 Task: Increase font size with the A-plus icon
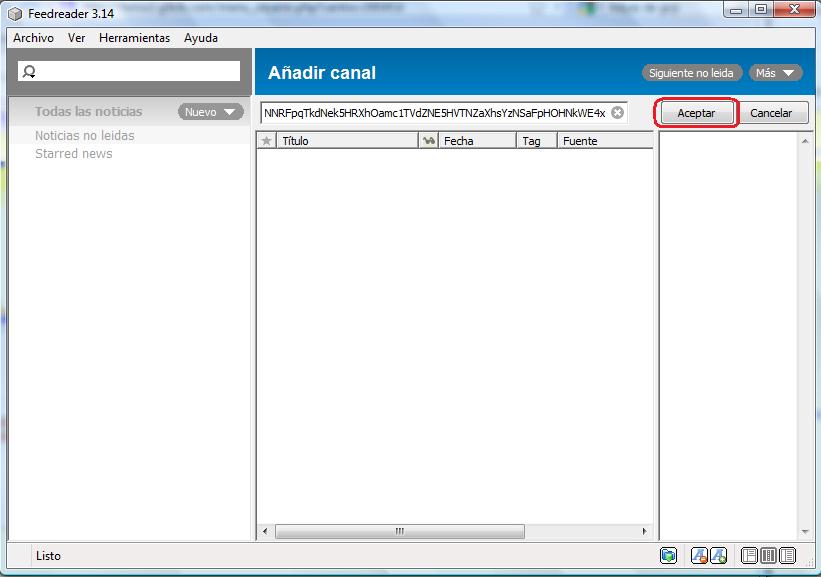tap(718, 555)
